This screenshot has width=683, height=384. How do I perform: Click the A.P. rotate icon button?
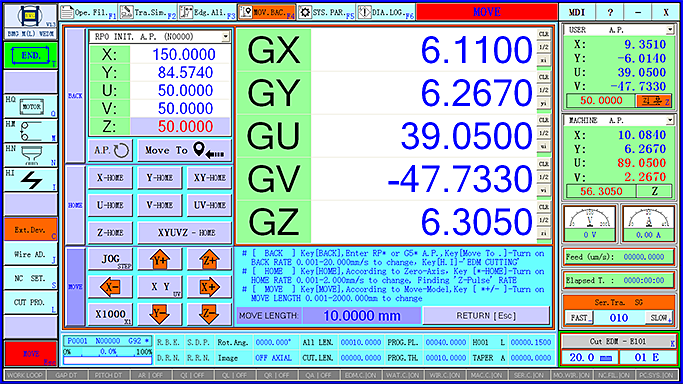(x=111, y=151)
